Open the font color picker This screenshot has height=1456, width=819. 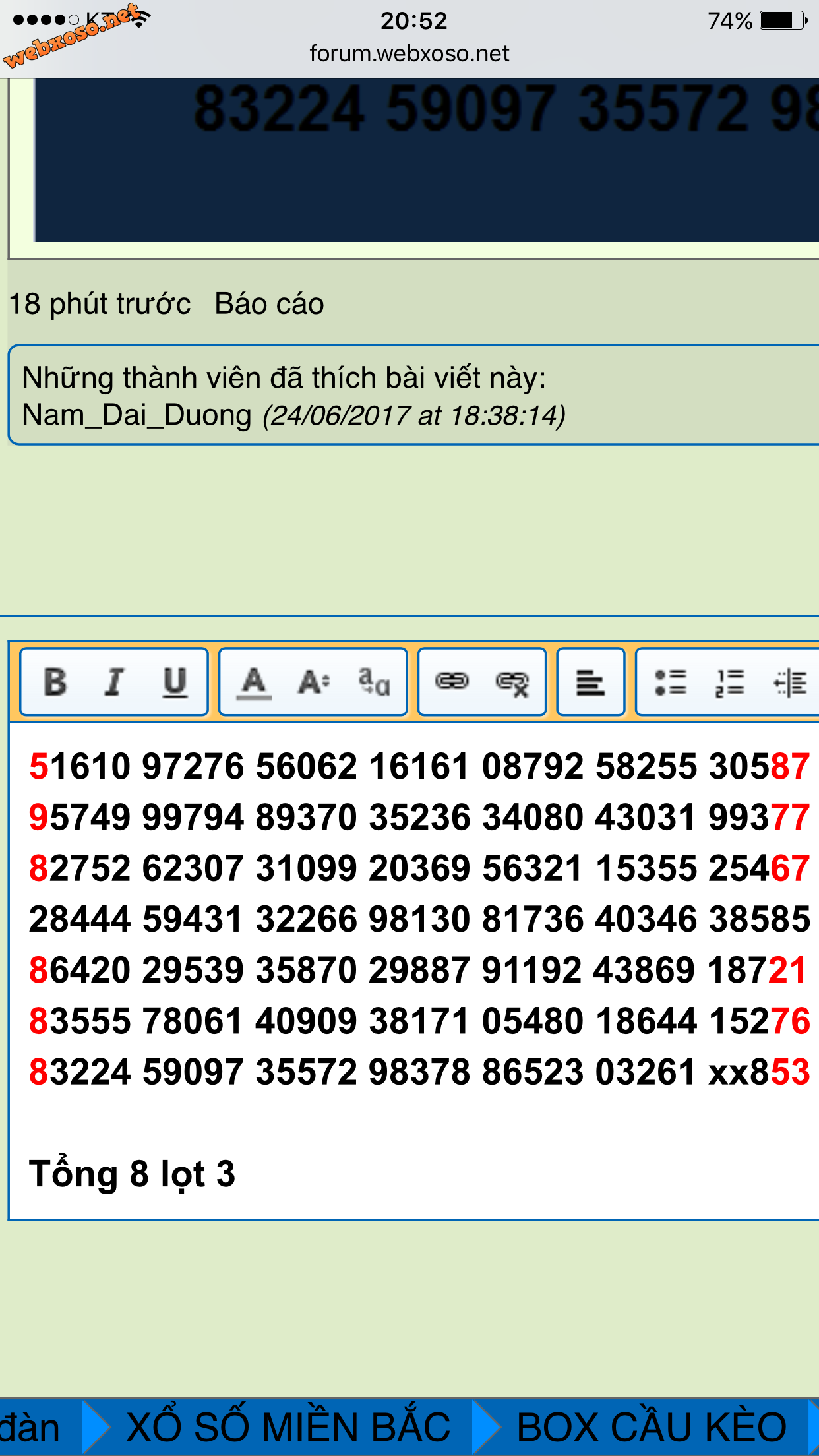click(x=254, y=682)
